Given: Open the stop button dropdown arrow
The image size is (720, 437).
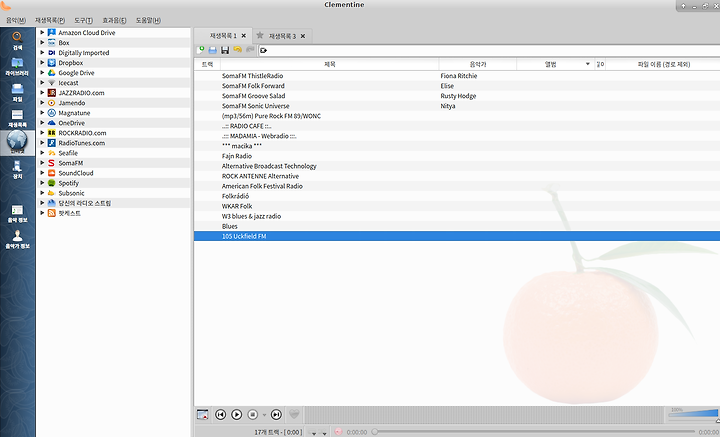Looking at the screenshot, I should click(x=264, y=415).
